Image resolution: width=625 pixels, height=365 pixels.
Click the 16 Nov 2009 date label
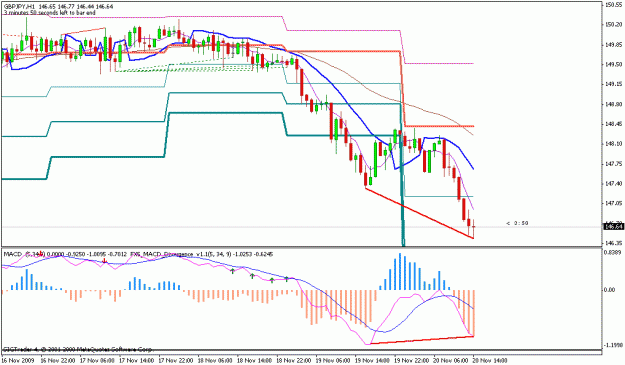pos(18,361)
